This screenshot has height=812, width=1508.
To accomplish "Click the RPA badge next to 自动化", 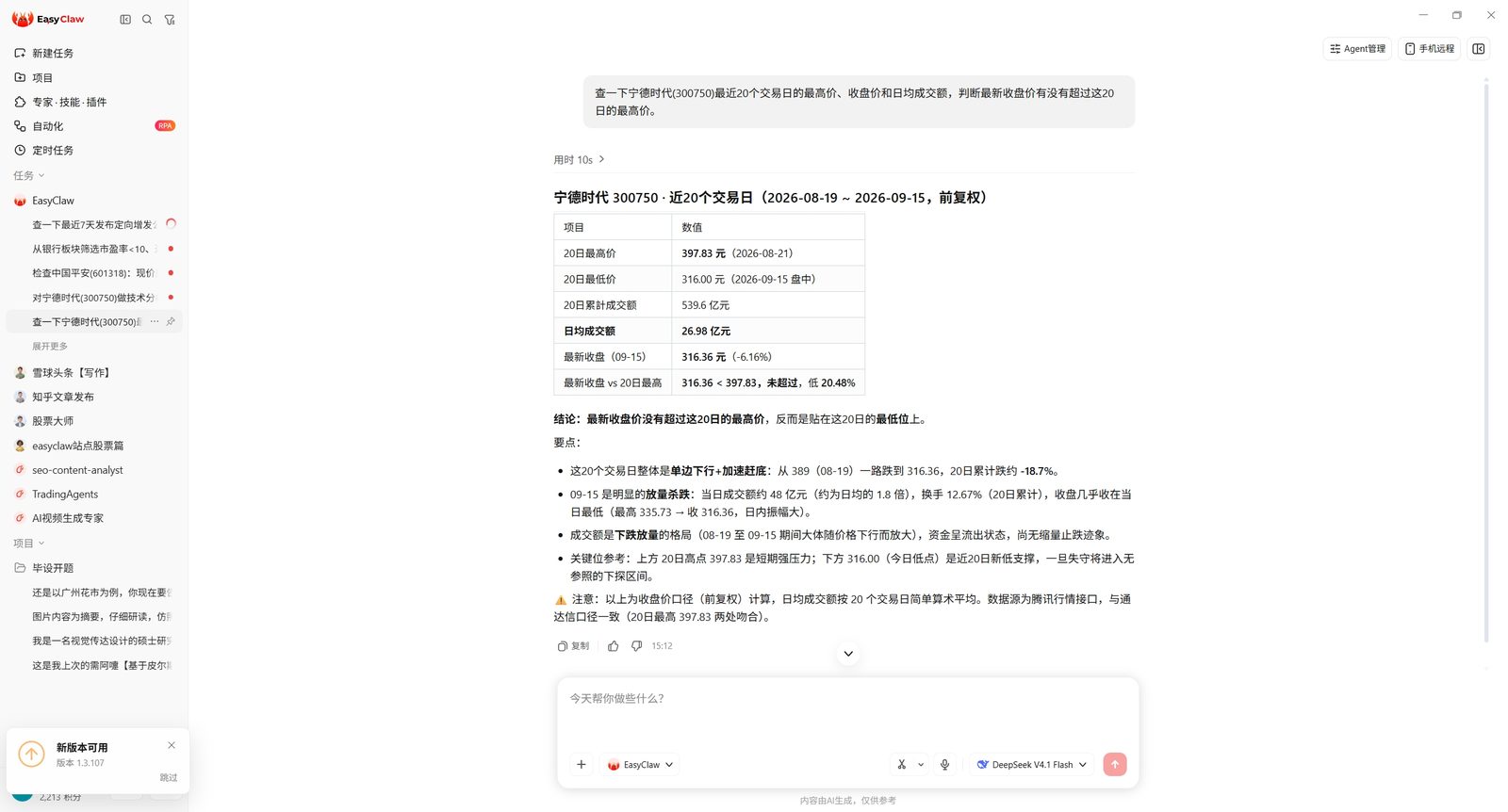I will 165,125.
